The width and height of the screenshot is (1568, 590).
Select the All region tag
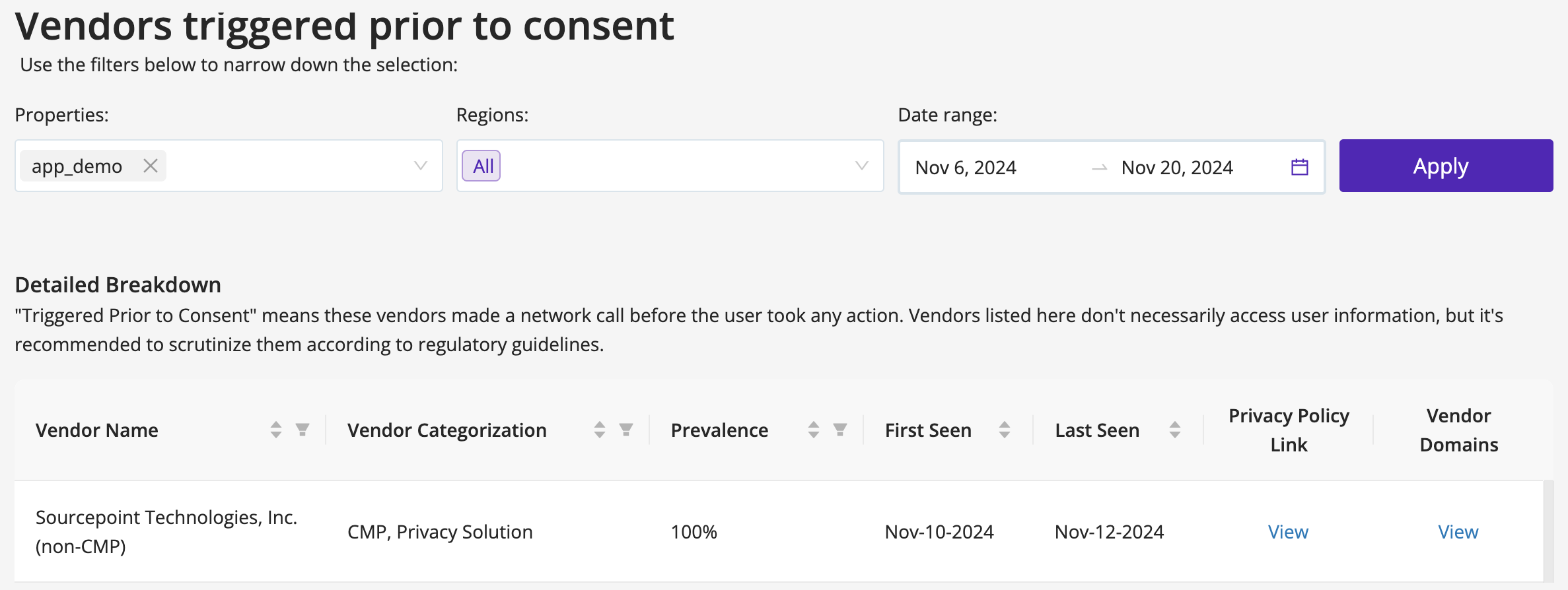point(481,166)
